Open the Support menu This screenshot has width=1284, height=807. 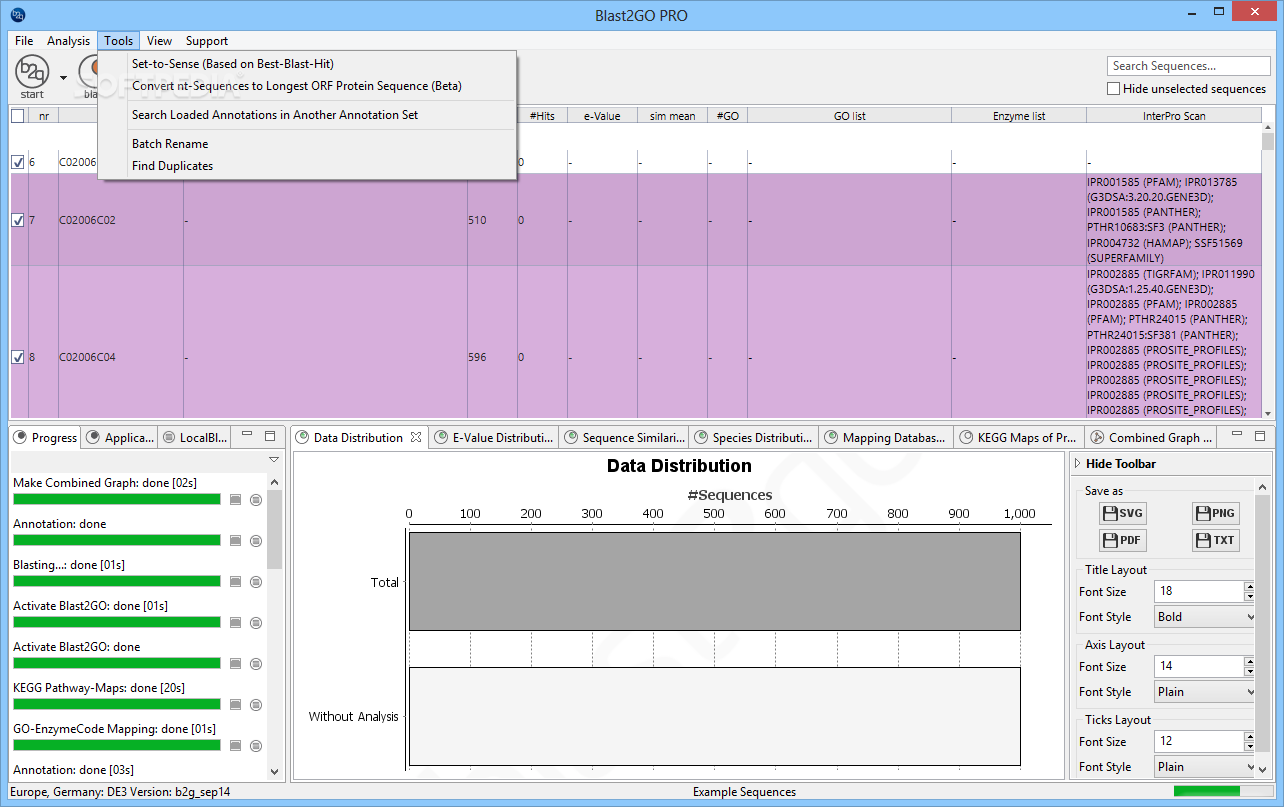[207, 41]
